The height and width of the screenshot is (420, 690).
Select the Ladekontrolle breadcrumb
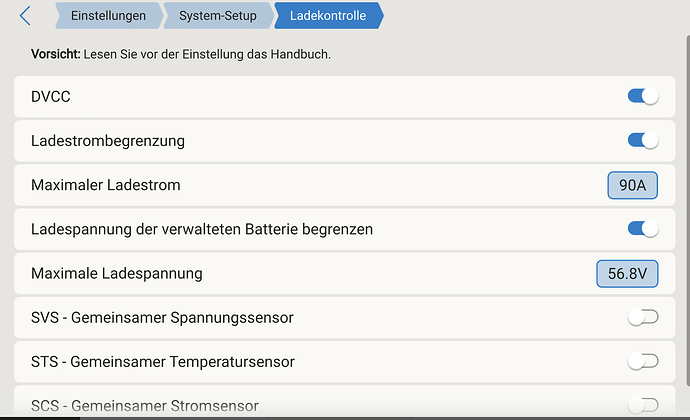tap(326, 16)
